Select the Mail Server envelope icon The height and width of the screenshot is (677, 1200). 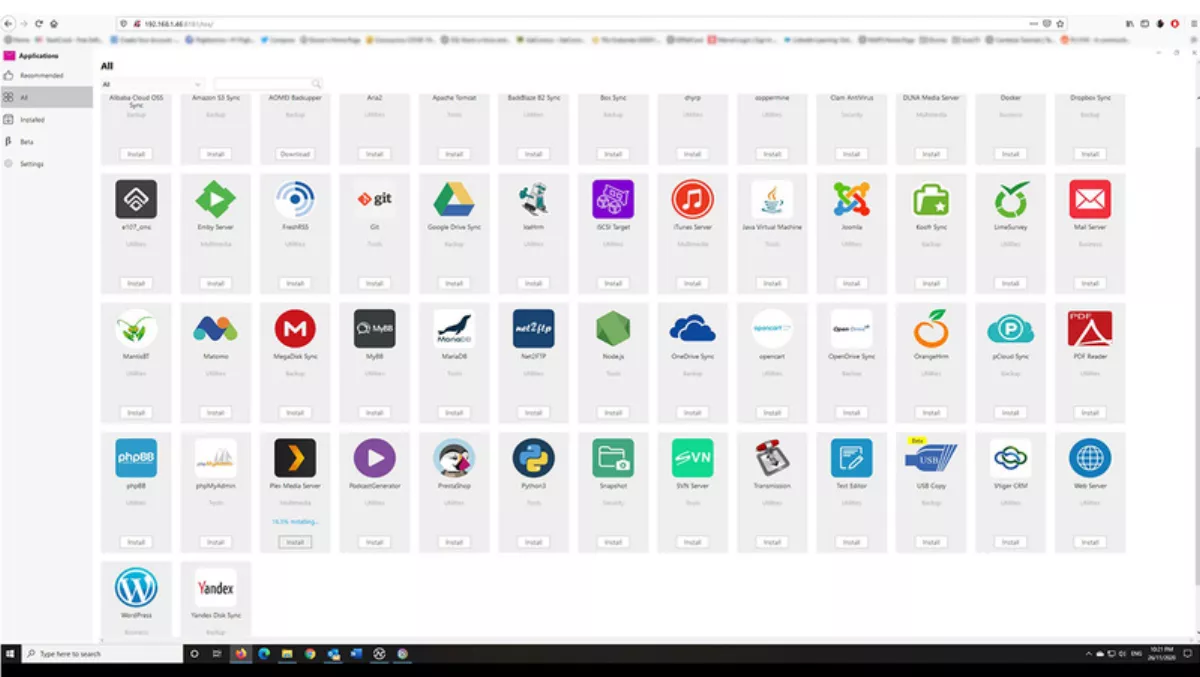(x=1090, y=199)
